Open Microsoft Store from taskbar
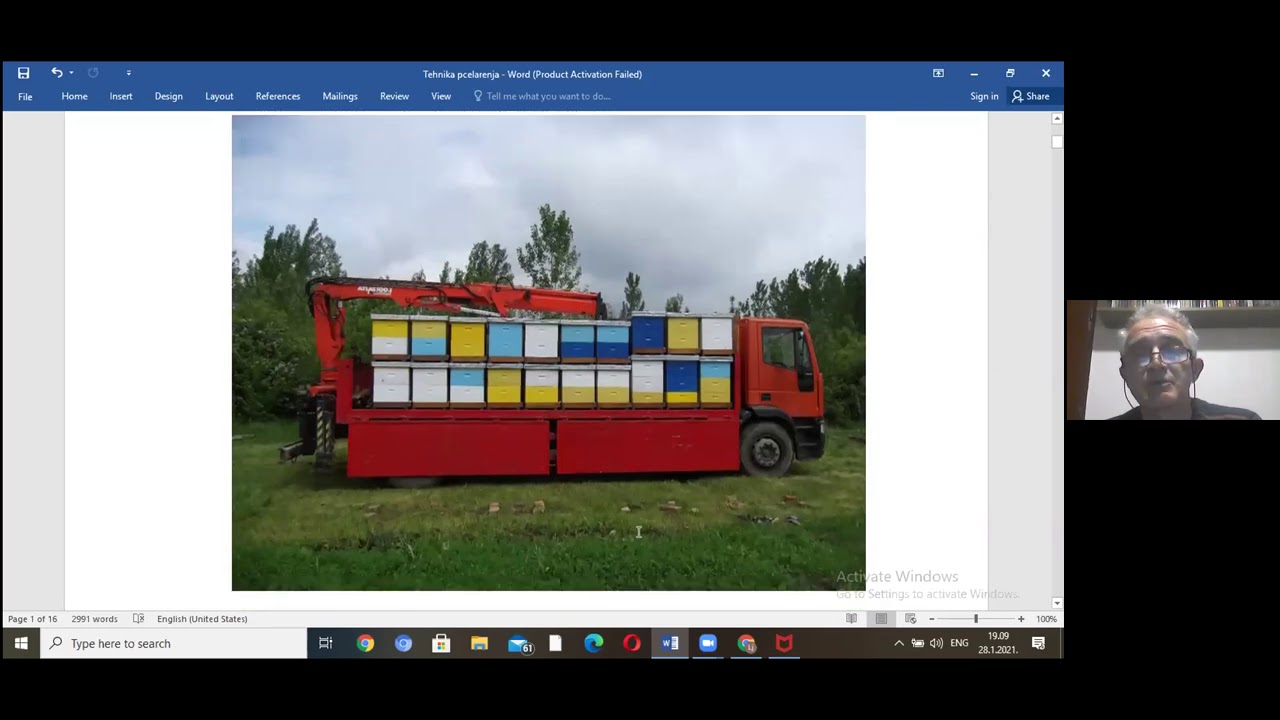 click(441, 643)
